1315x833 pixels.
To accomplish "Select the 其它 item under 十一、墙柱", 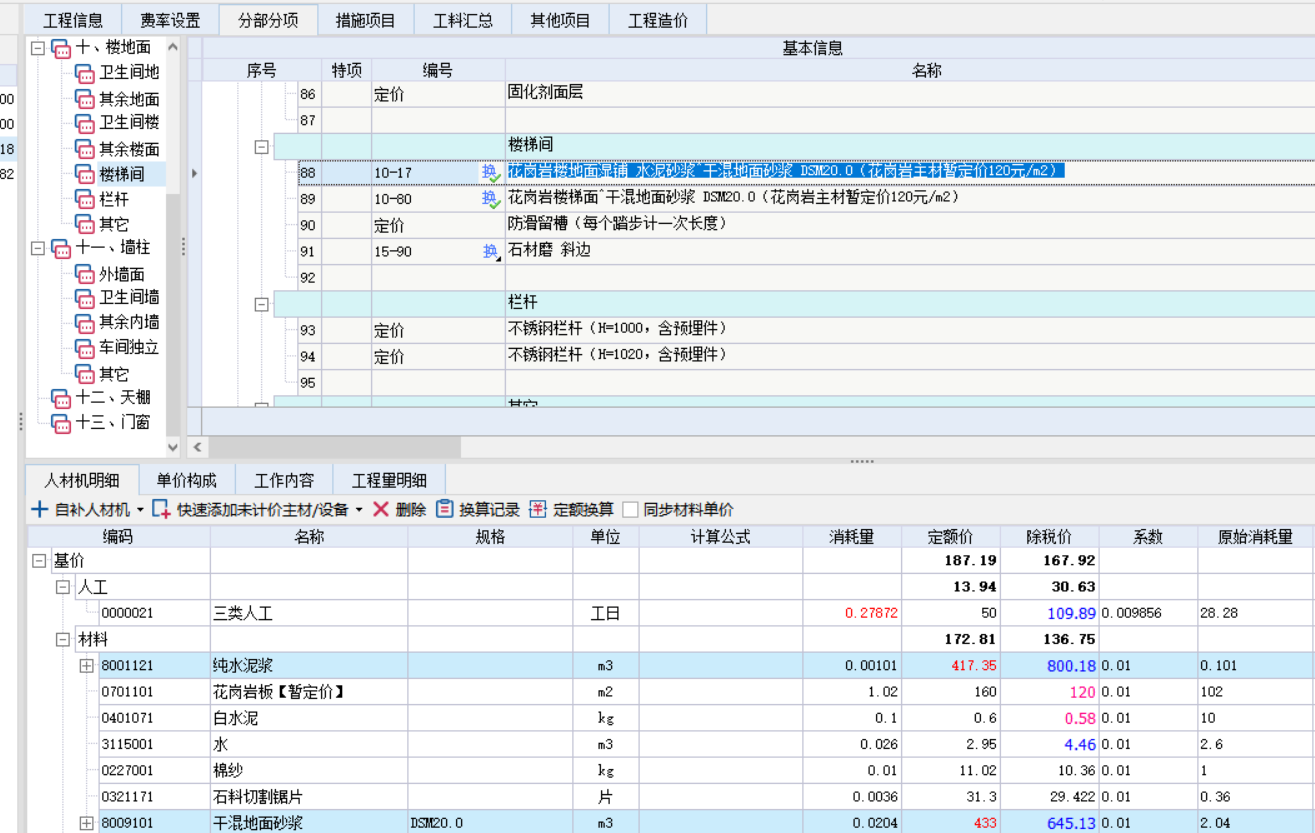I will tap(114, 374).
